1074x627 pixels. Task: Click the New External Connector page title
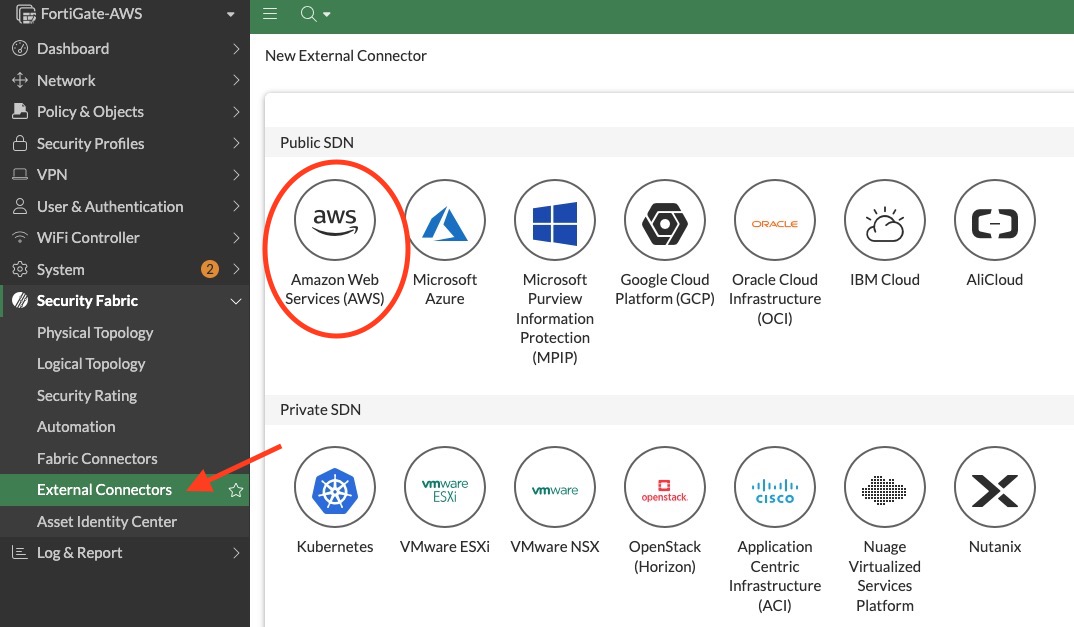[x=345, y=56]
